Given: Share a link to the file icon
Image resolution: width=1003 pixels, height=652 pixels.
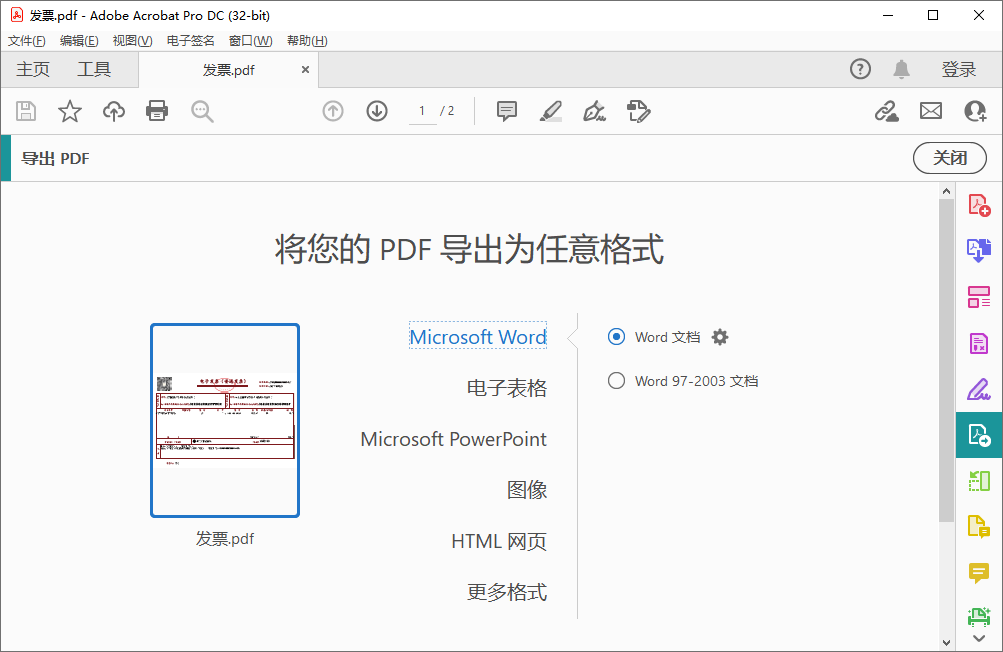Looking at the screenshot, I should [x=887, y=111].
